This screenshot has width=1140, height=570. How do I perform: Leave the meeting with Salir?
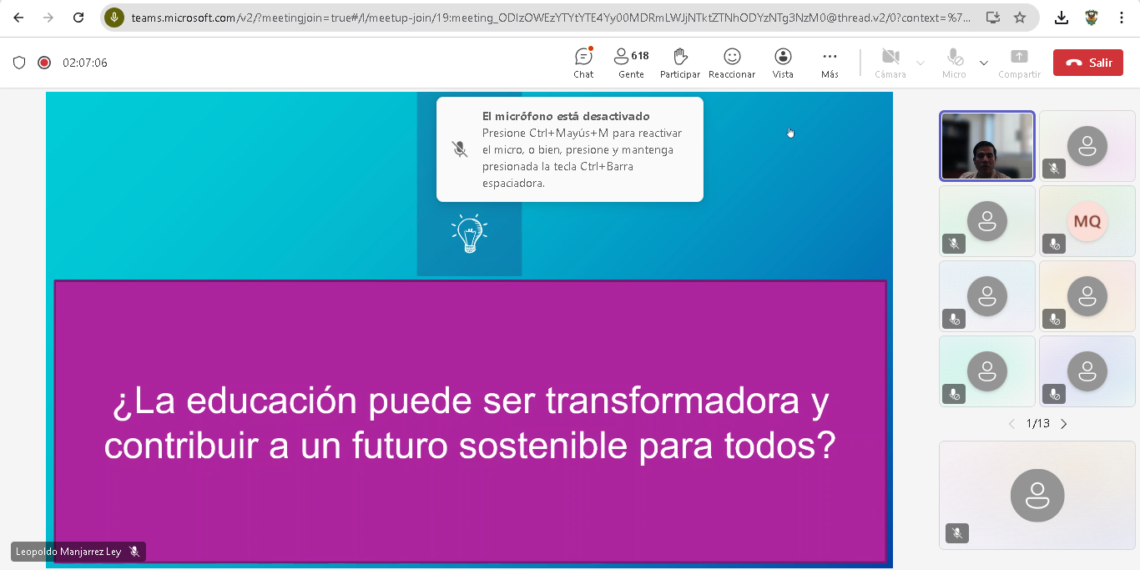coord(1088,63)
